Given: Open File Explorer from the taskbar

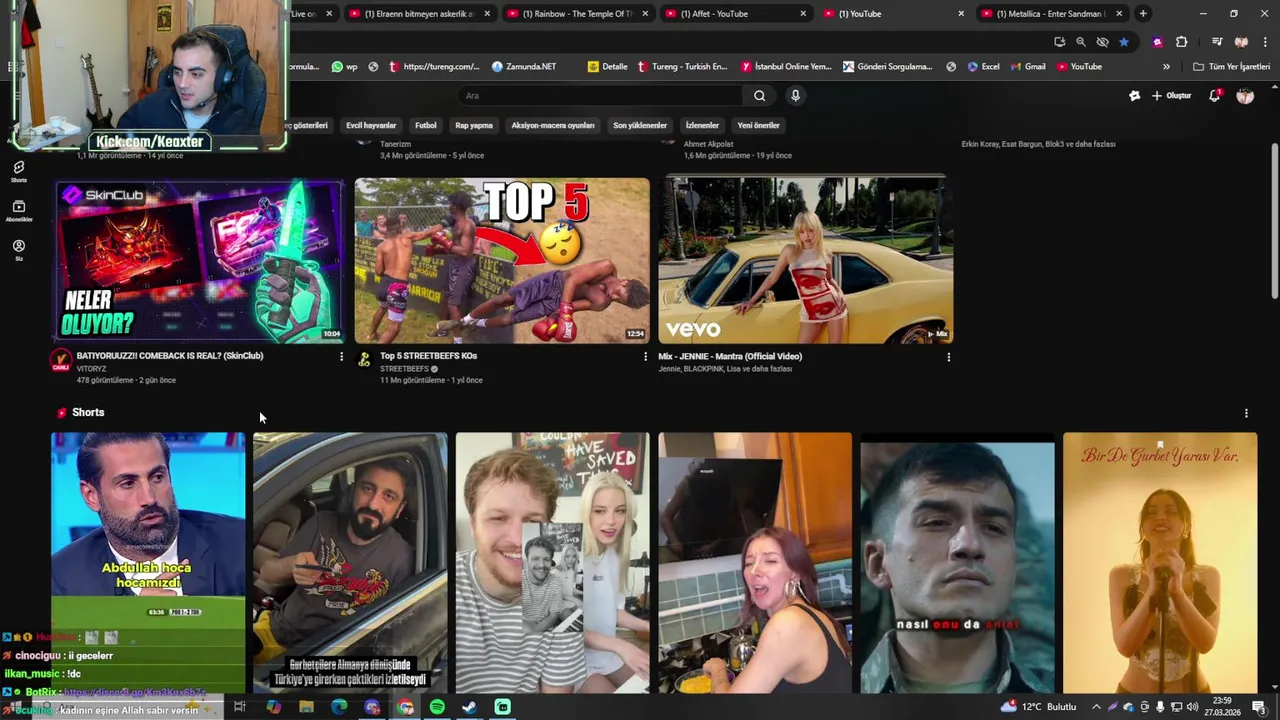Looking at the screenshot, I should coord(306,707).
